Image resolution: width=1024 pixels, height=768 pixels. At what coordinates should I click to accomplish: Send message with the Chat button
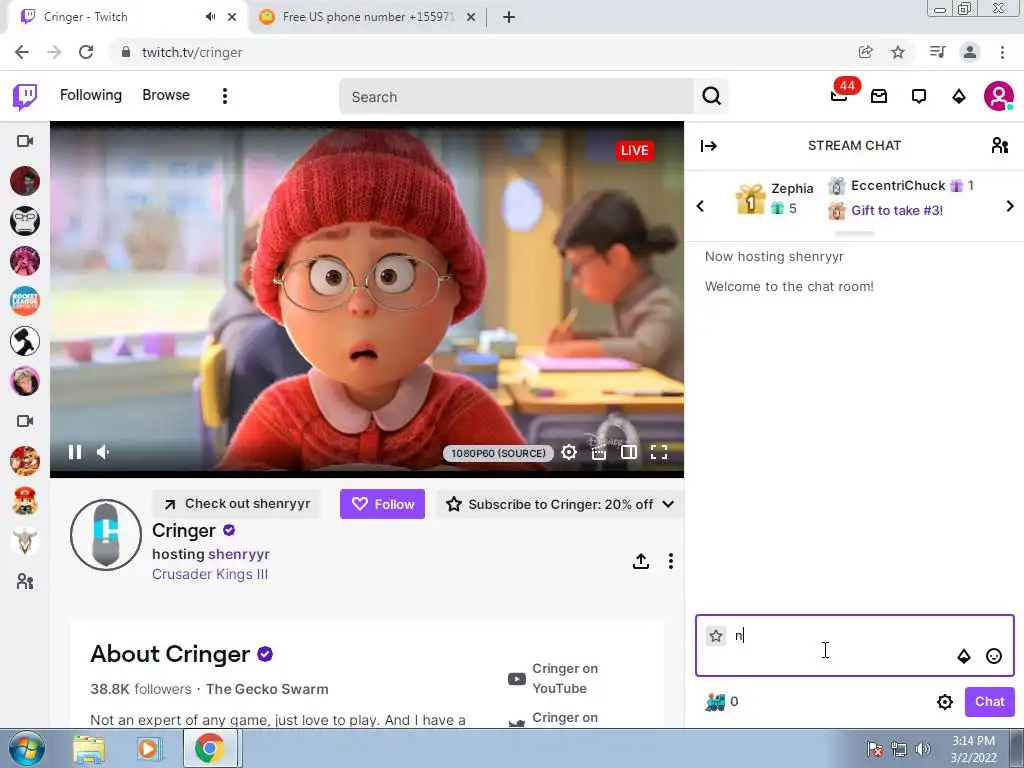989,701
